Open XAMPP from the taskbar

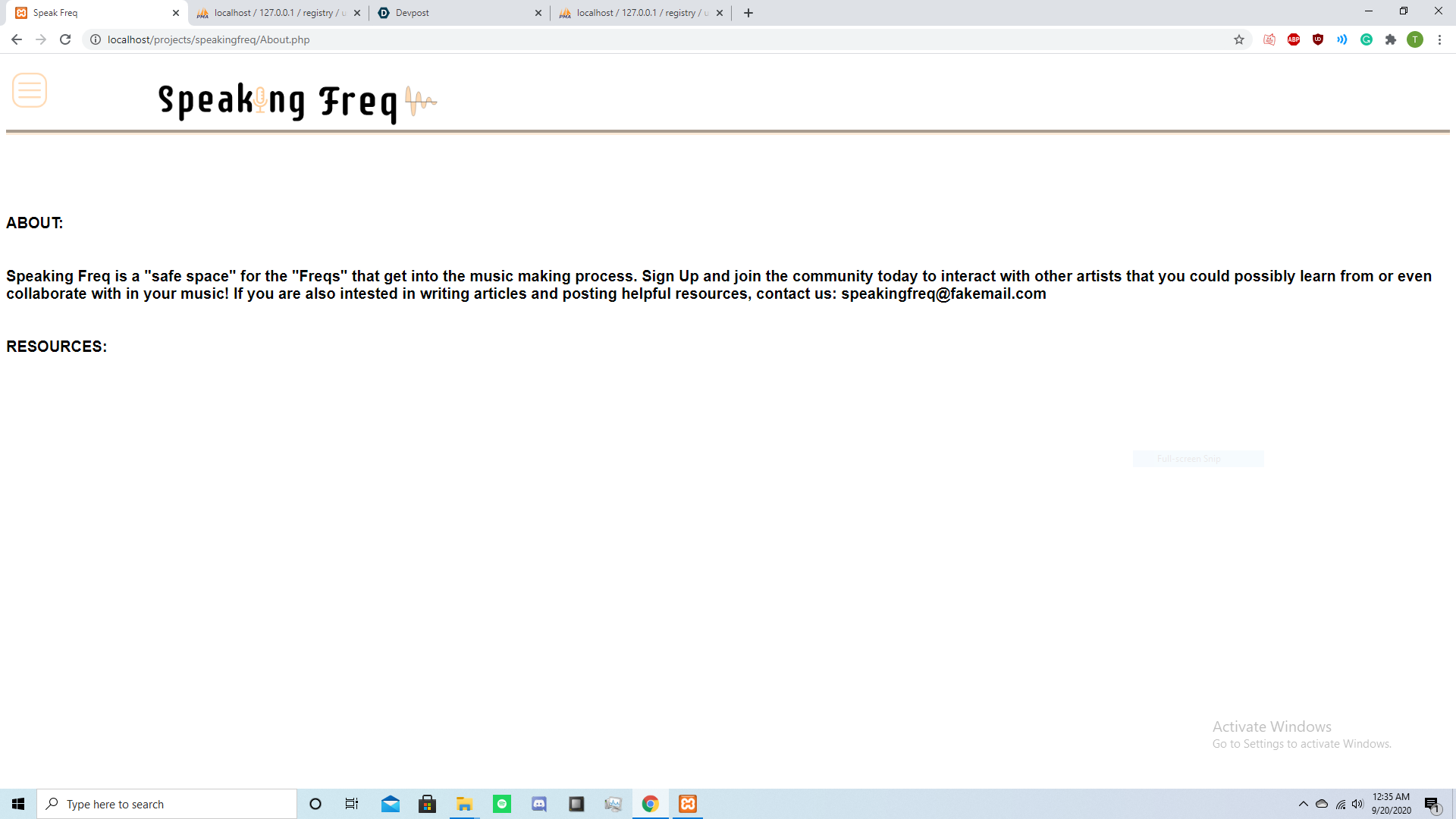(688, 804)
